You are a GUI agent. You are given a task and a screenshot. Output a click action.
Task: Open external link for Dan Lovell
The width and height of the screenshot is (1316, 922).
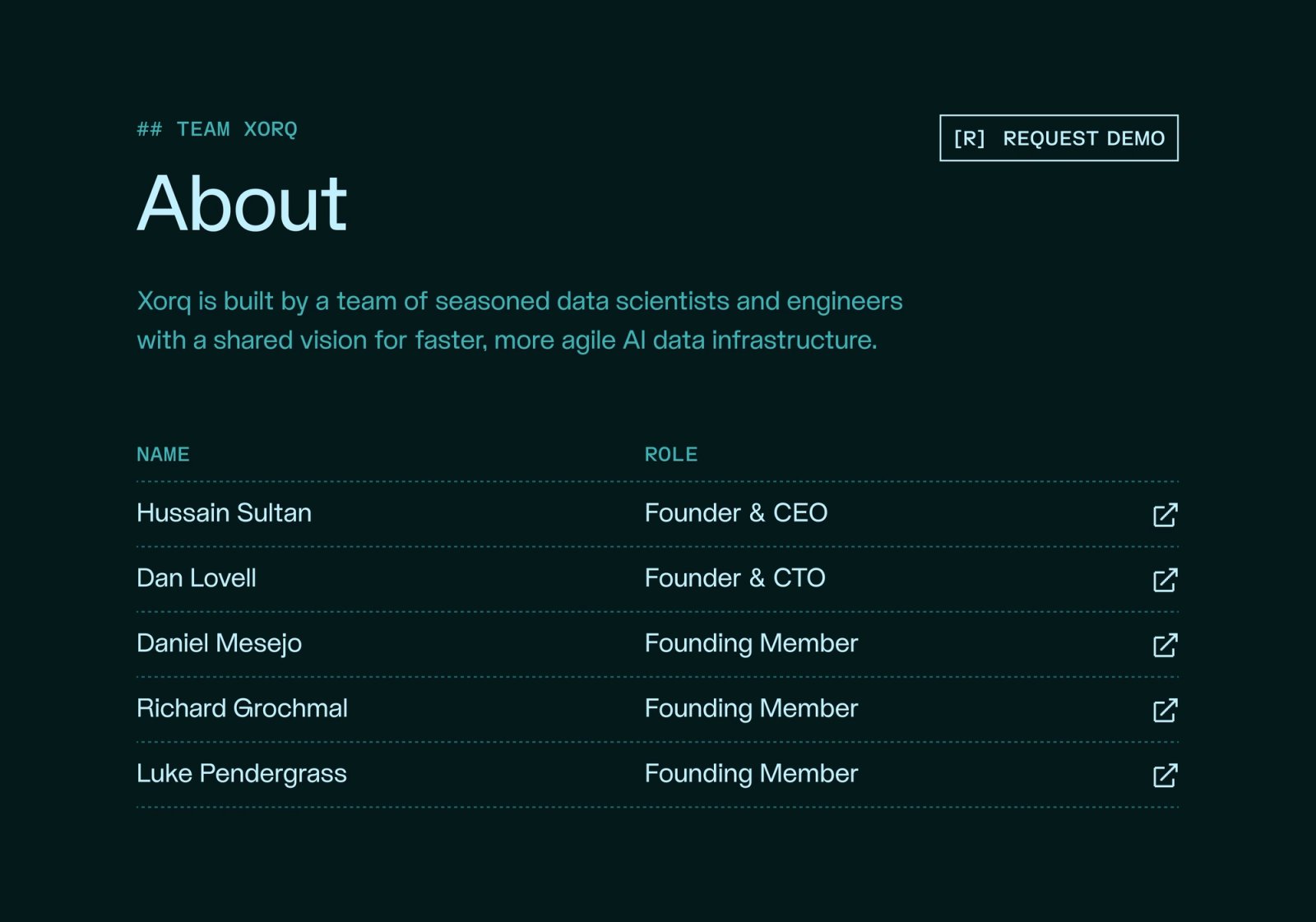[1165, 580]
